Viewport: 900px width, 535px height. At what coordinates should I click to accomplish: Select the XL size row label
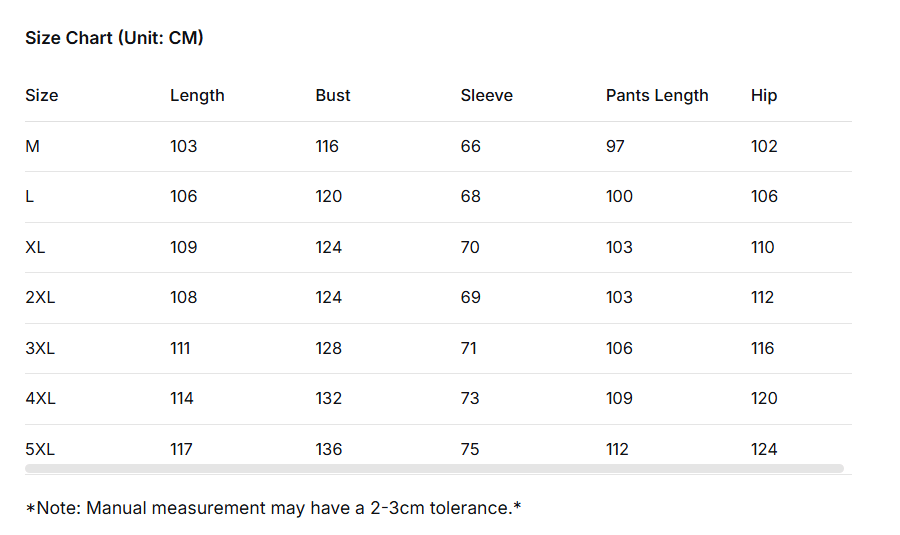pyautogui.click(x=35, y=247)
